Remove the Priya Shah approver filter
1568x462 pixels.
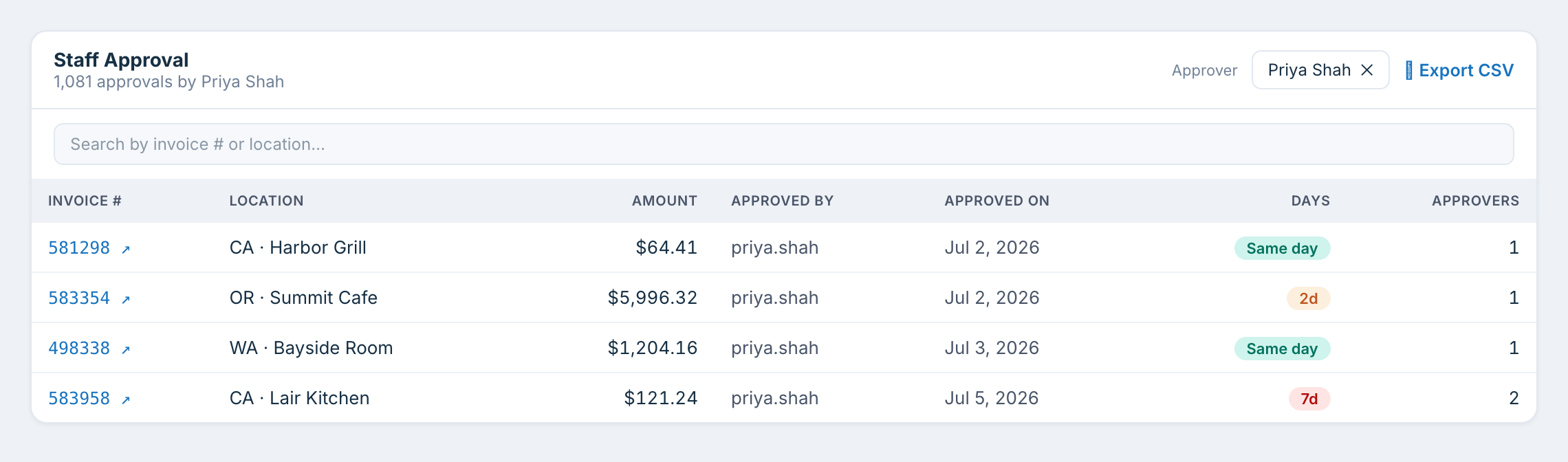tap(1367, 70)
